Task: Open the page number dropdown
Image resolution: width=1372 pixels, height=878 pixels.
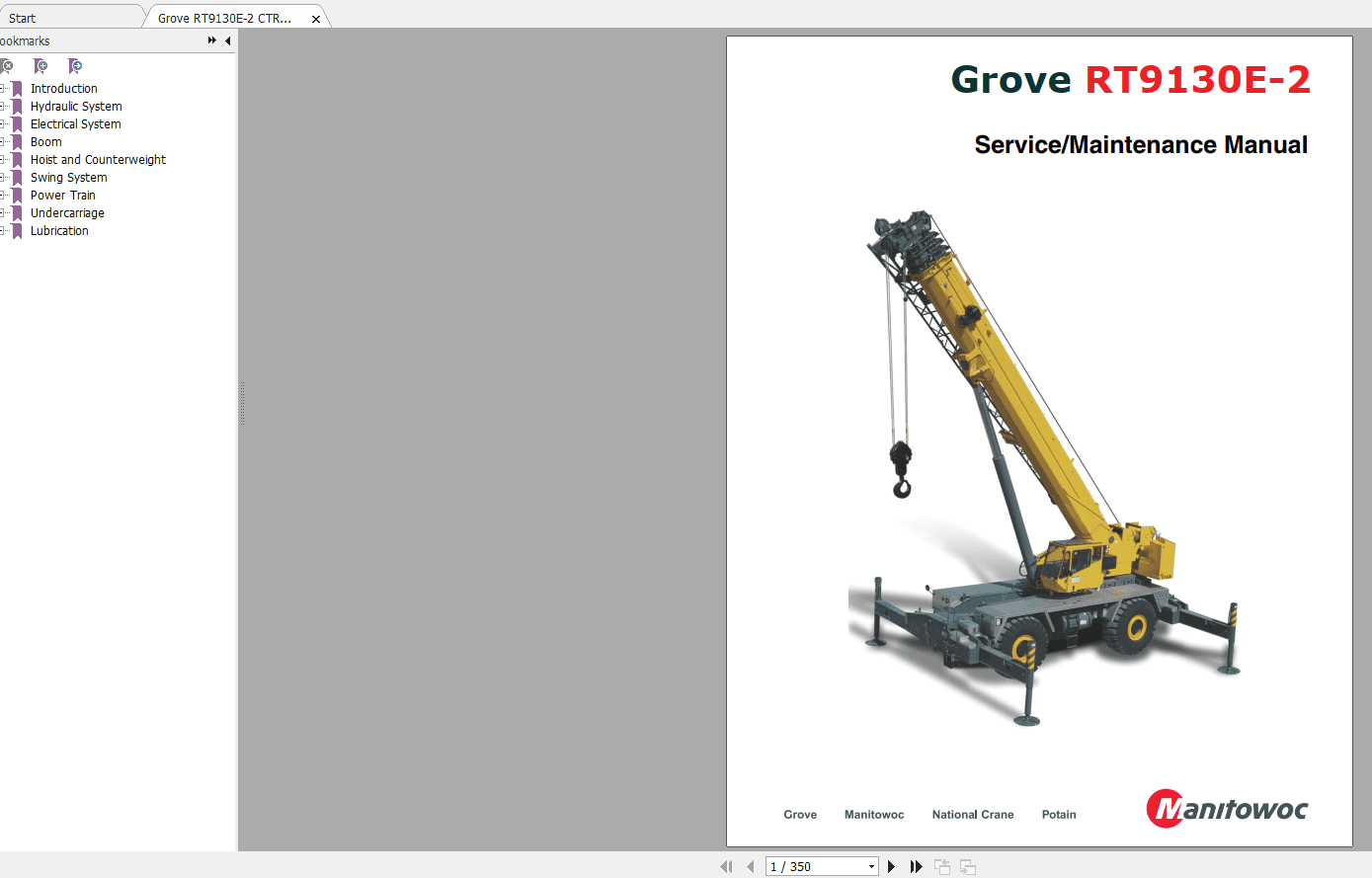Action: pyautogui.click(x=871, y=866)
